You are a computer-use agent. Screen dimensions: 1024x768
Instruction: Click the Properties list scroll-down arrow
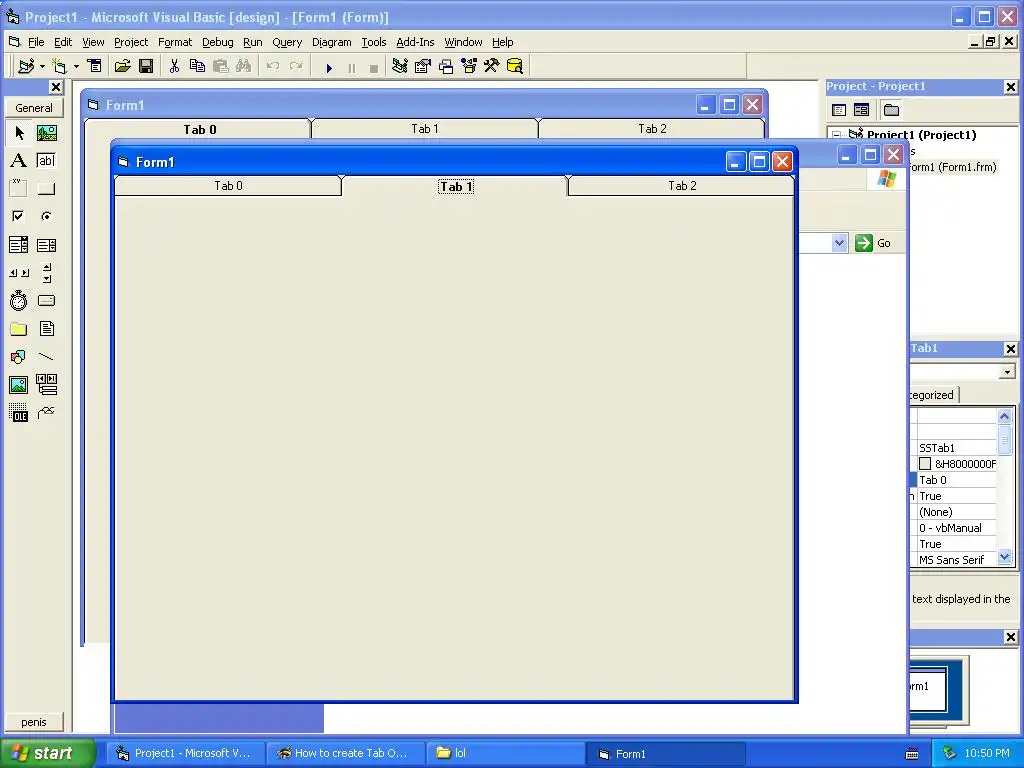coord(1004,557)
